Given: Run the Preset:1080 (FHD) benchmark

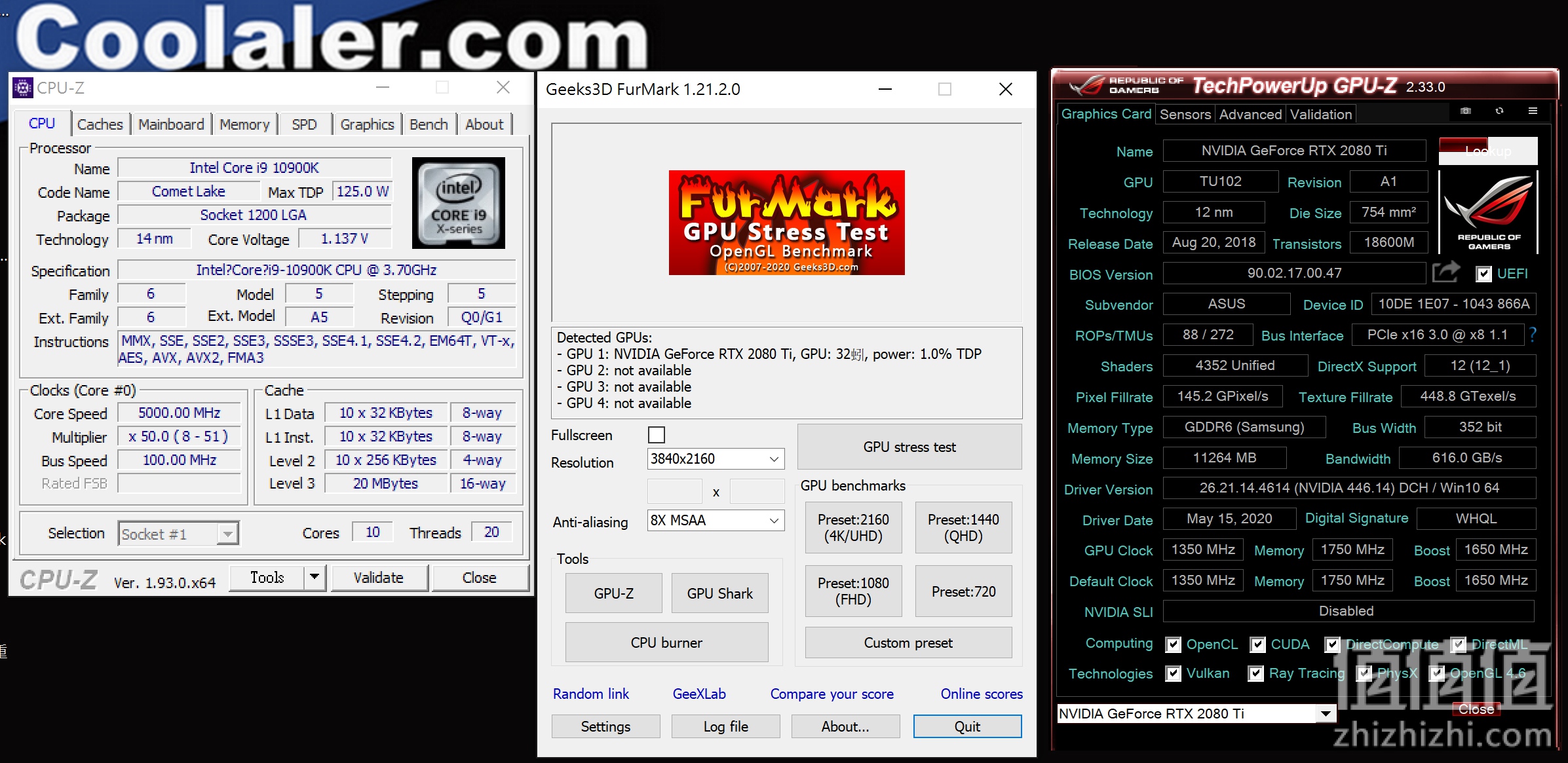Looking at the screenshot, I should [x=853, y=591].
